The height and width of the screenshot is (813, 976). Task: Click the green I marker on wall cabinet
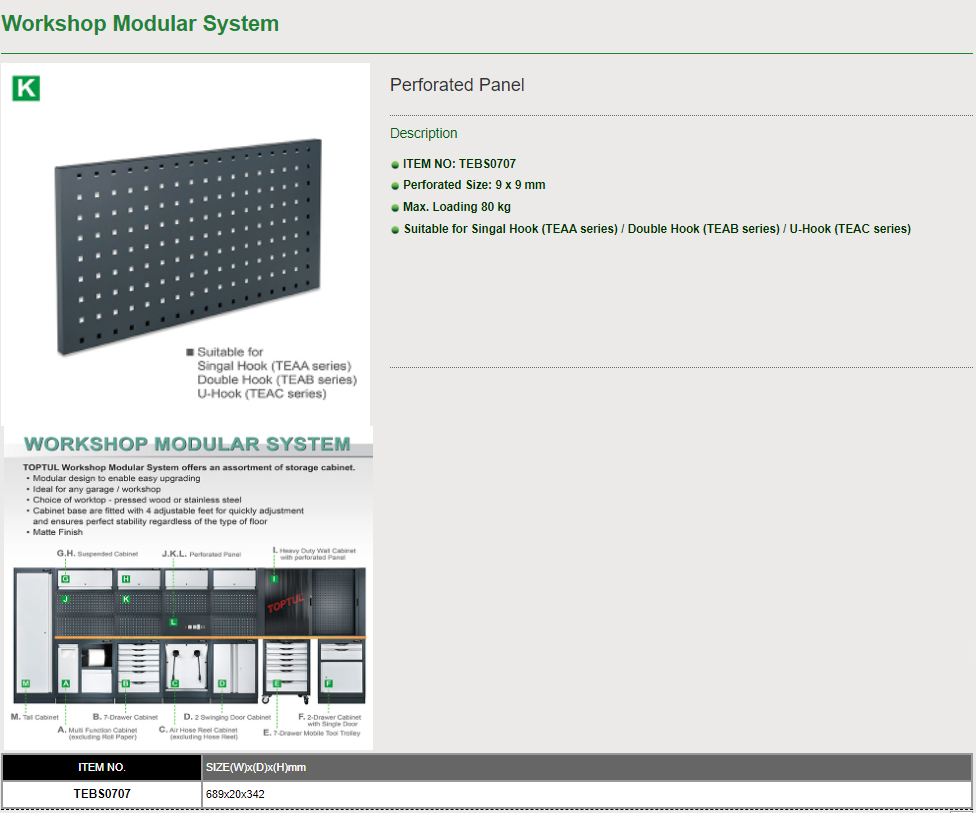[274, 579]
